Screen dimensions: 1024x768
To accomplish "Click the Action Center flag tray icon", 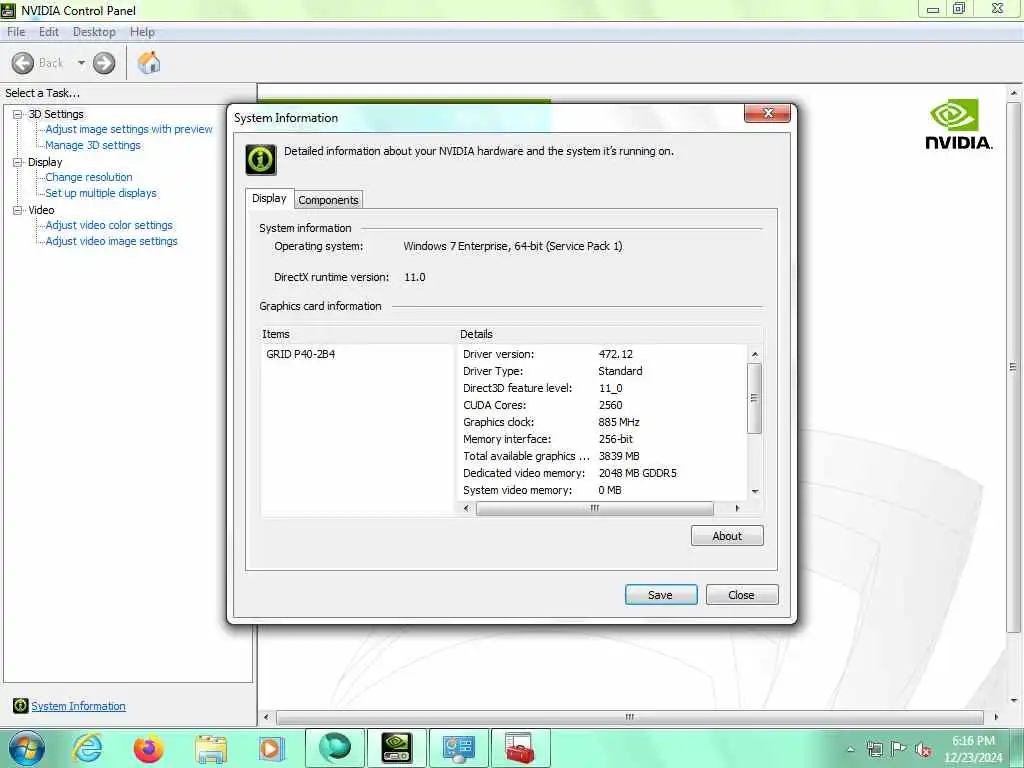I will [x=899, y=749].
